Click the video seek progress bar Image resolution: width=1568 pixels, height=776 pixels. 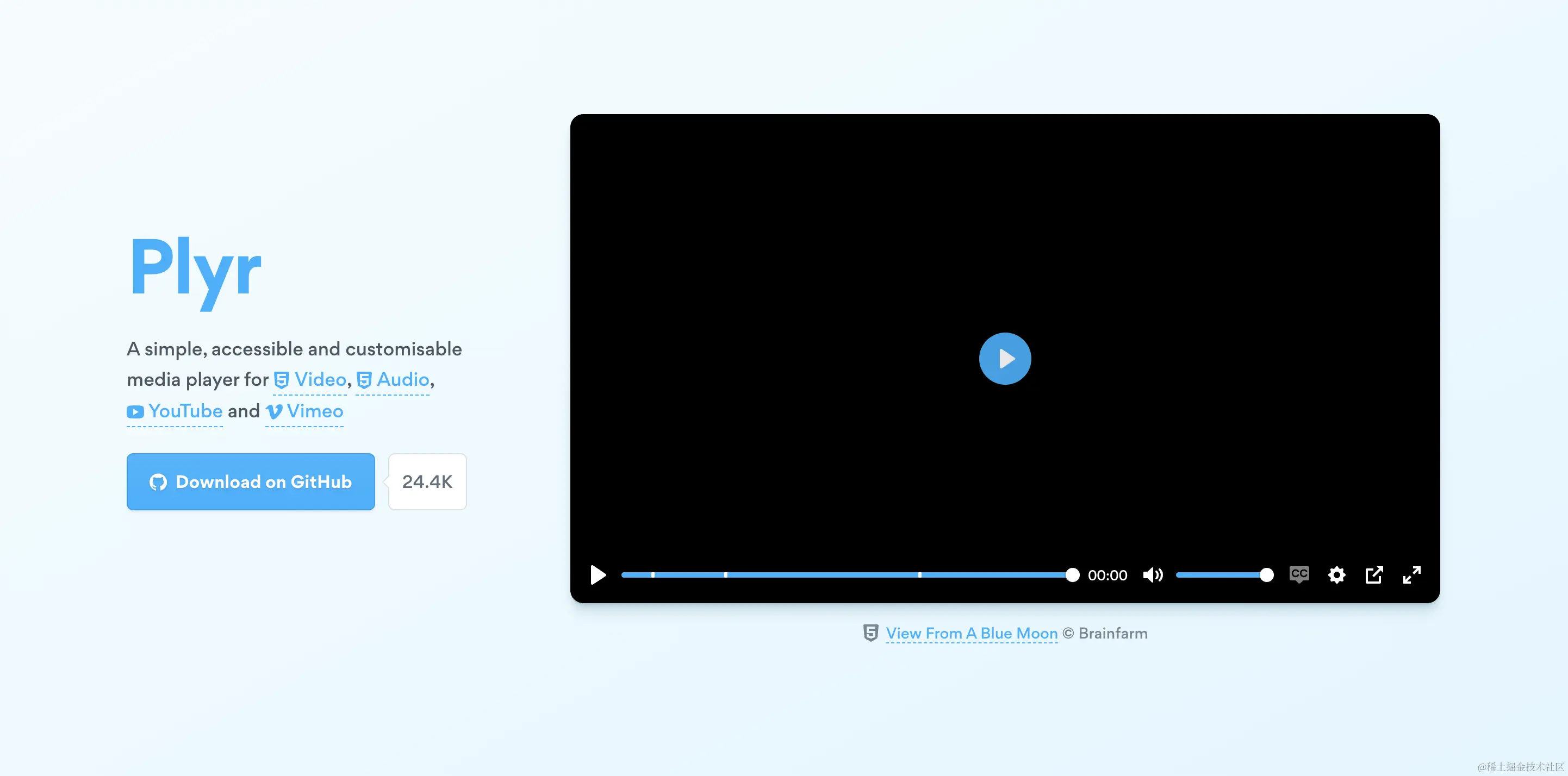click(x=822, y=575)
